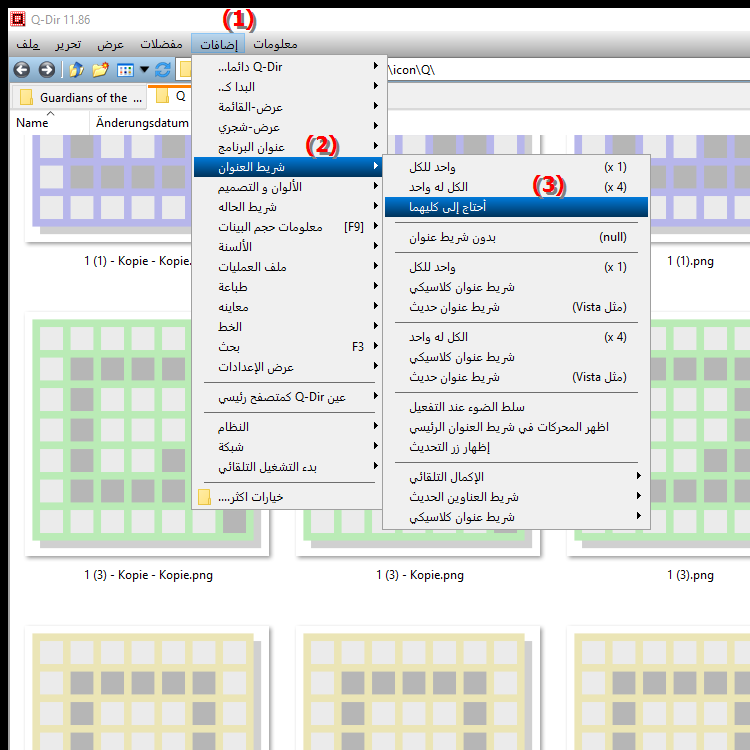Switch to the Guardians of the tab

point(79,97)
